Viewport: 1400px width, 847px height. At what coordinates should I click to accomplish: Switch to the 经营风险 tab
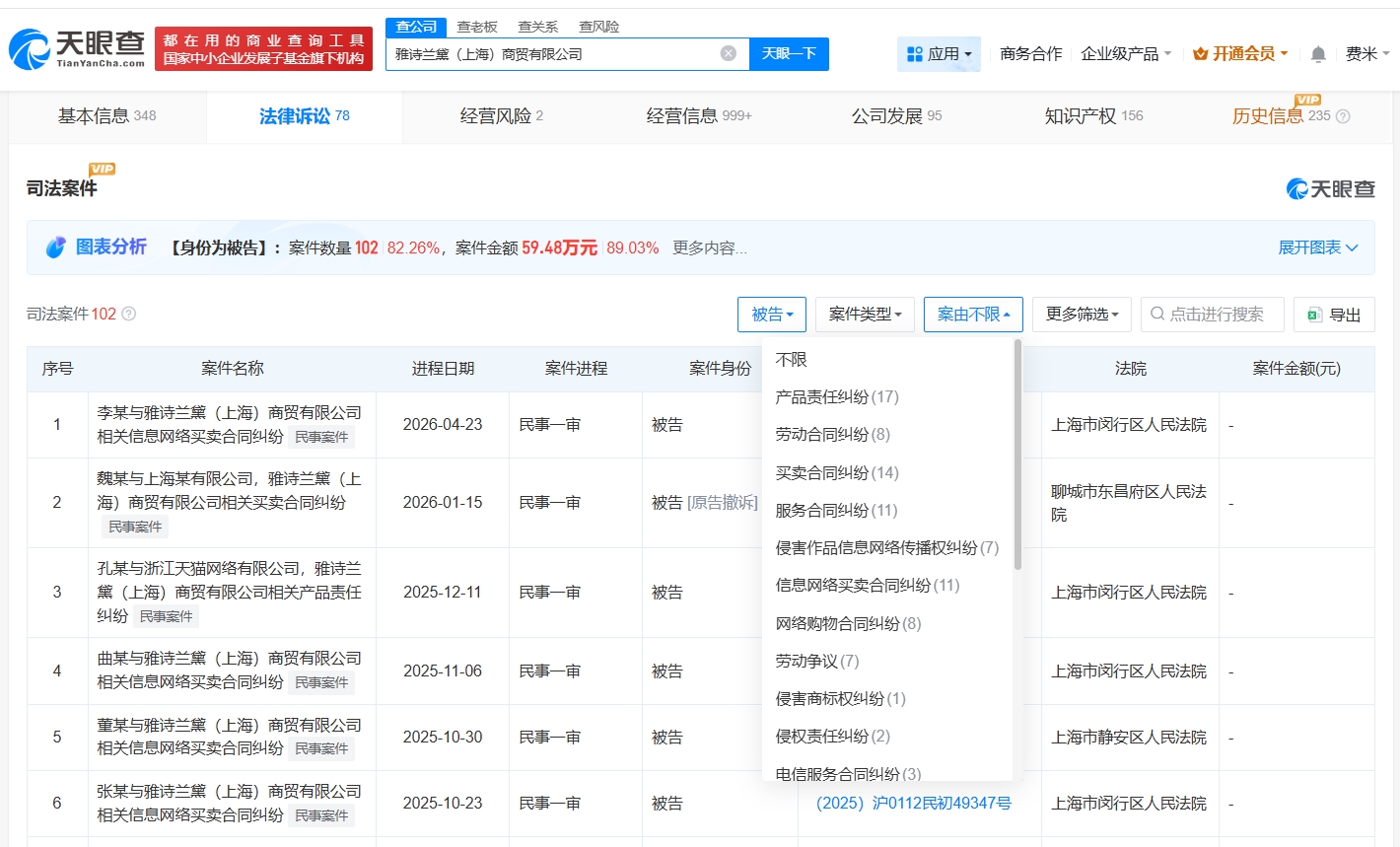501,116
